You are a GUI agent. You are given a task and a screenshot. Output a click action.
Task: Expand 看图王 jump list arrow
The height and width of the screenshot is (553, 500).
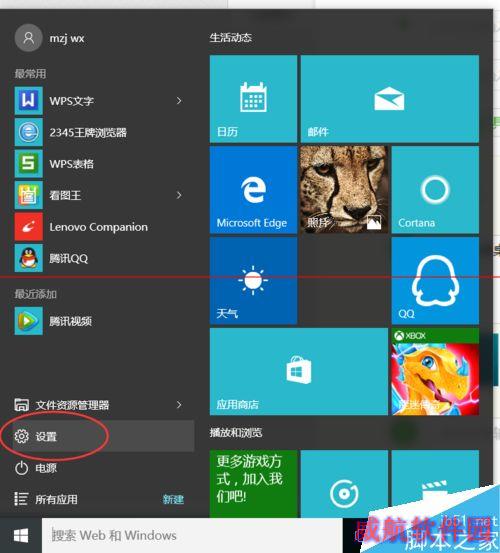coord(179,195)
